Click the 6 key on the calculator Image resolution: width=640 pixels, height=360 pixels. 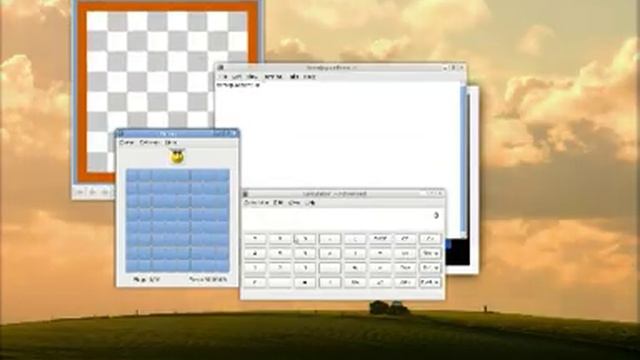(x=305, y=253)
